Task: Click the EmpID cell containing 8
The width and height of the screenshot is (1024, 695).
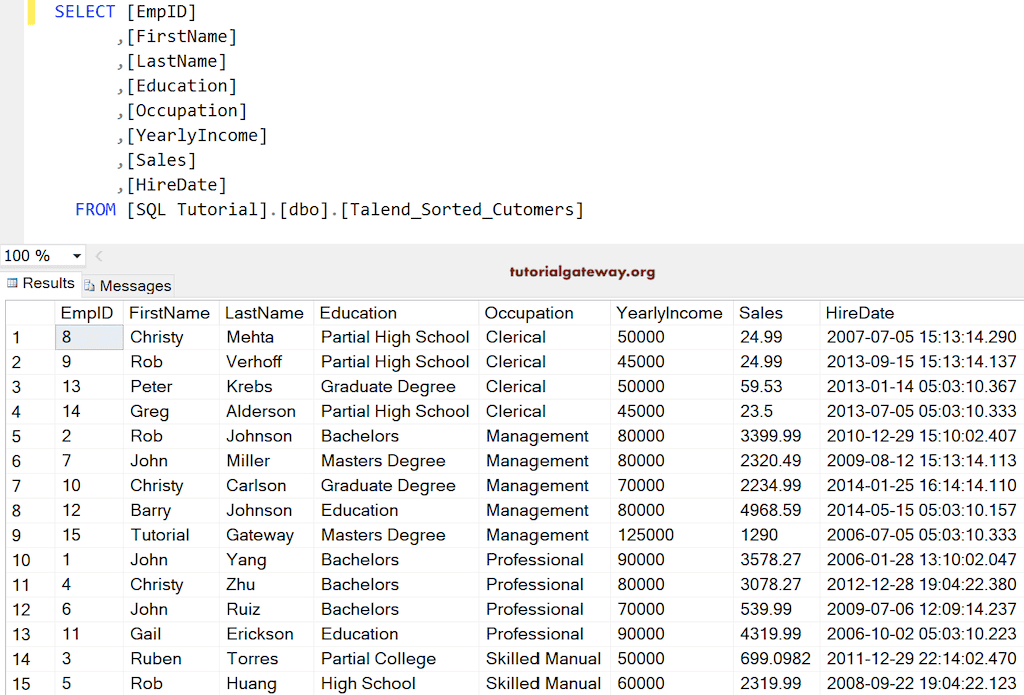Action: [88, 337]
